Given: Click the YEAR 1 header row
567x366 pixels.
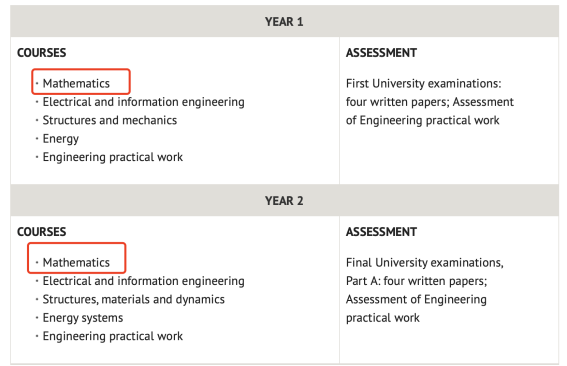Looking at the screenshot, I should click(x=284, y=21).
